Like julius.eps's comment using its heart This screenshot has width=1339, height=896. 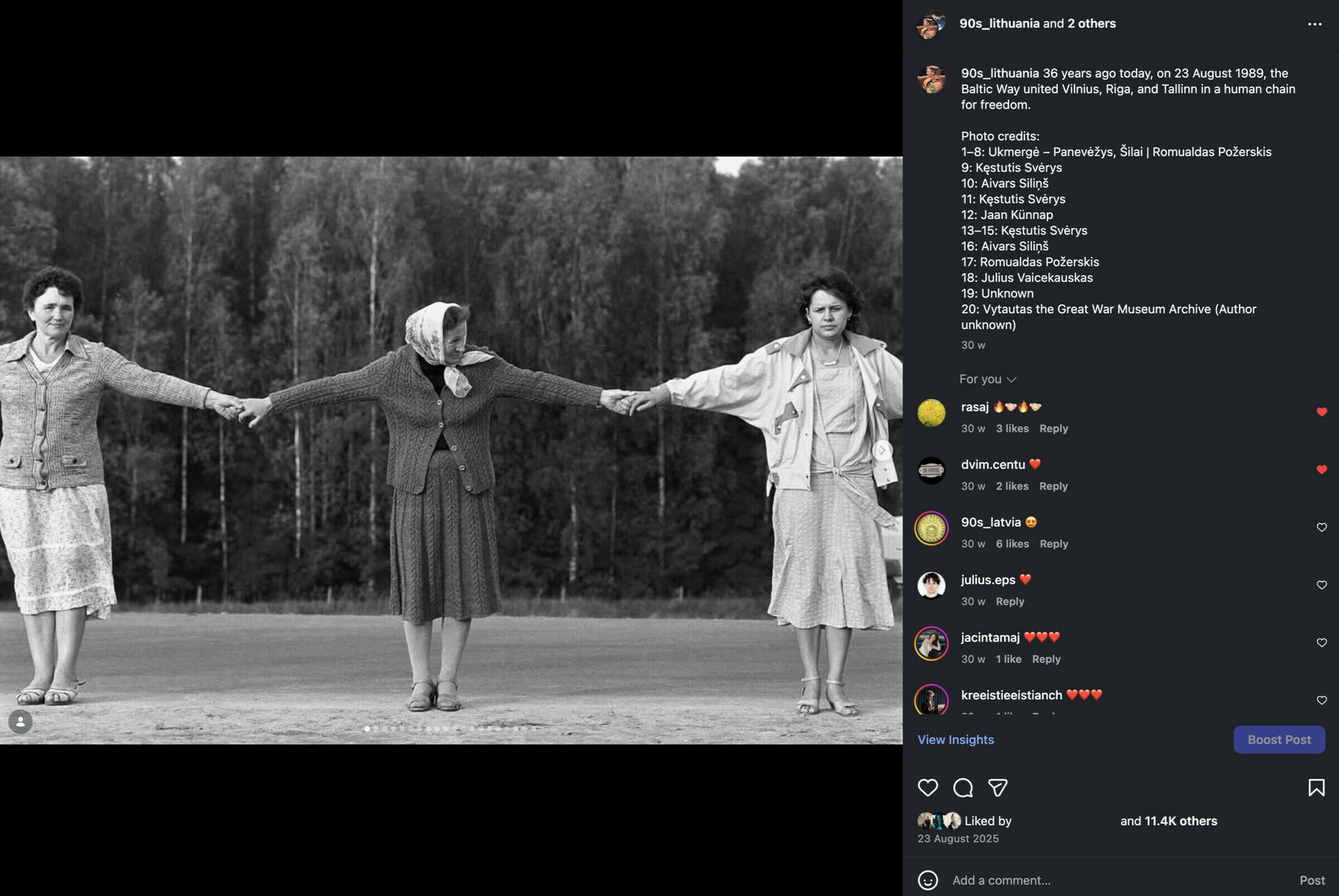tap(1322, 585)
